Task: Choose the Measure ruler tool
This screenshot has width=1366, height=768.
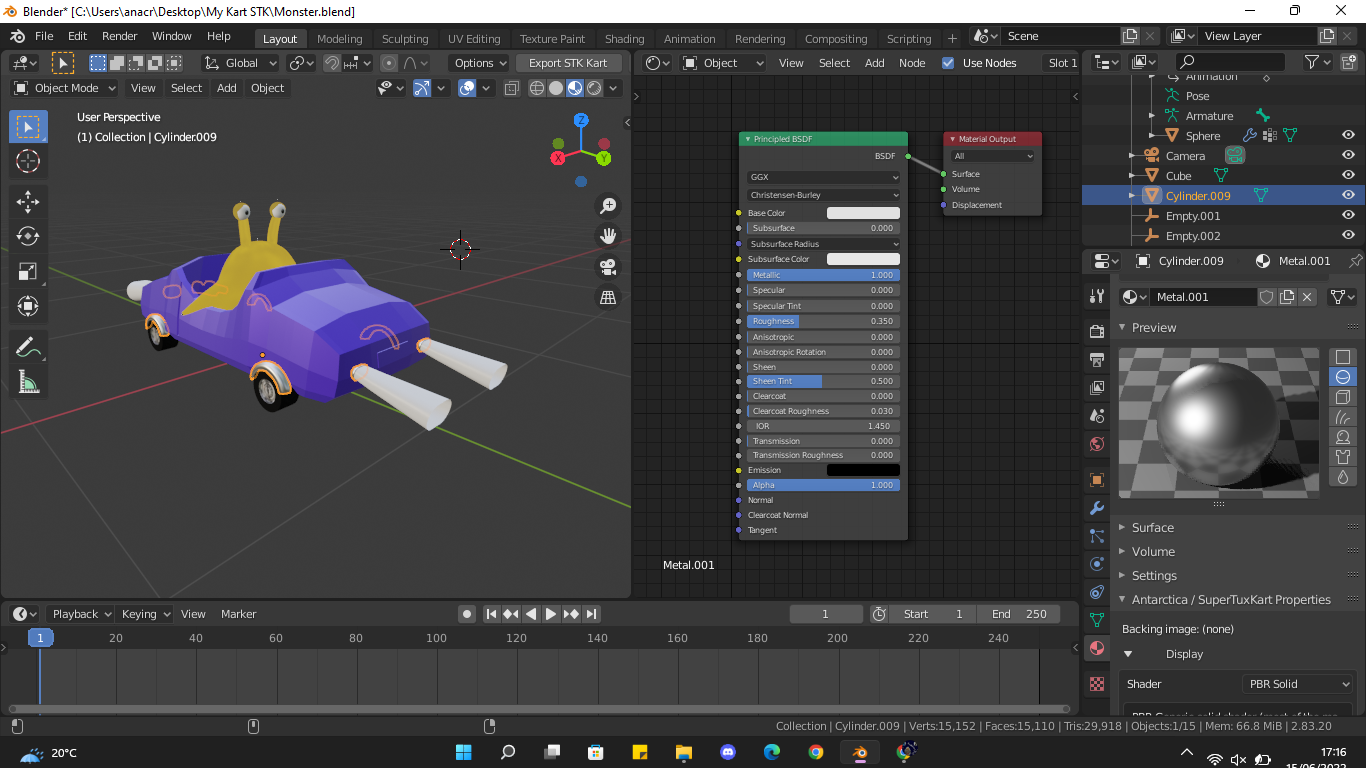Action: pyautogui.click(x=28, y=382)
